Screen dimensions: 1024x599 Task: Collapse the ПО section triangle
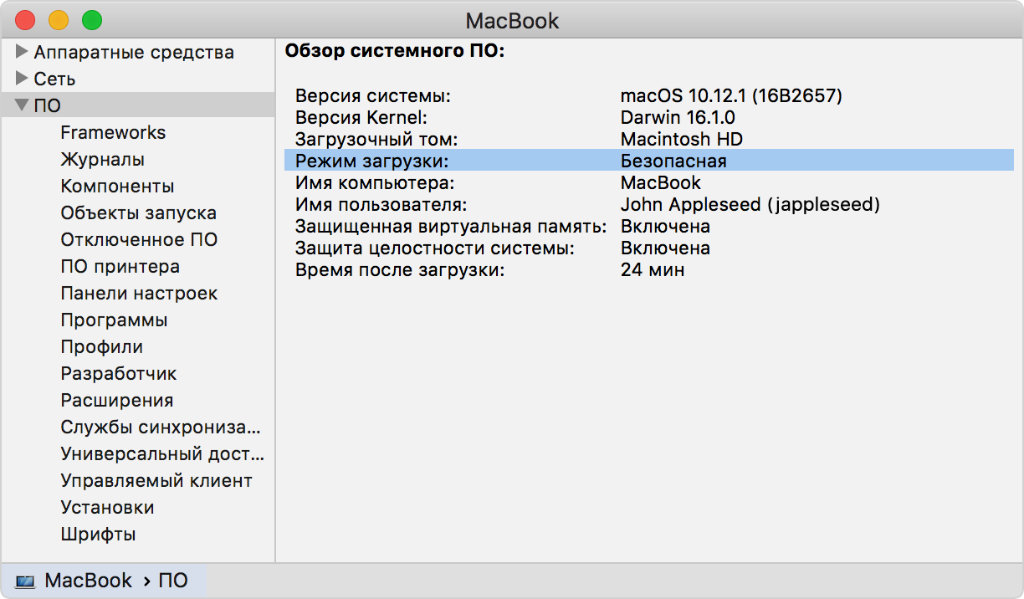tap(21, 105)
